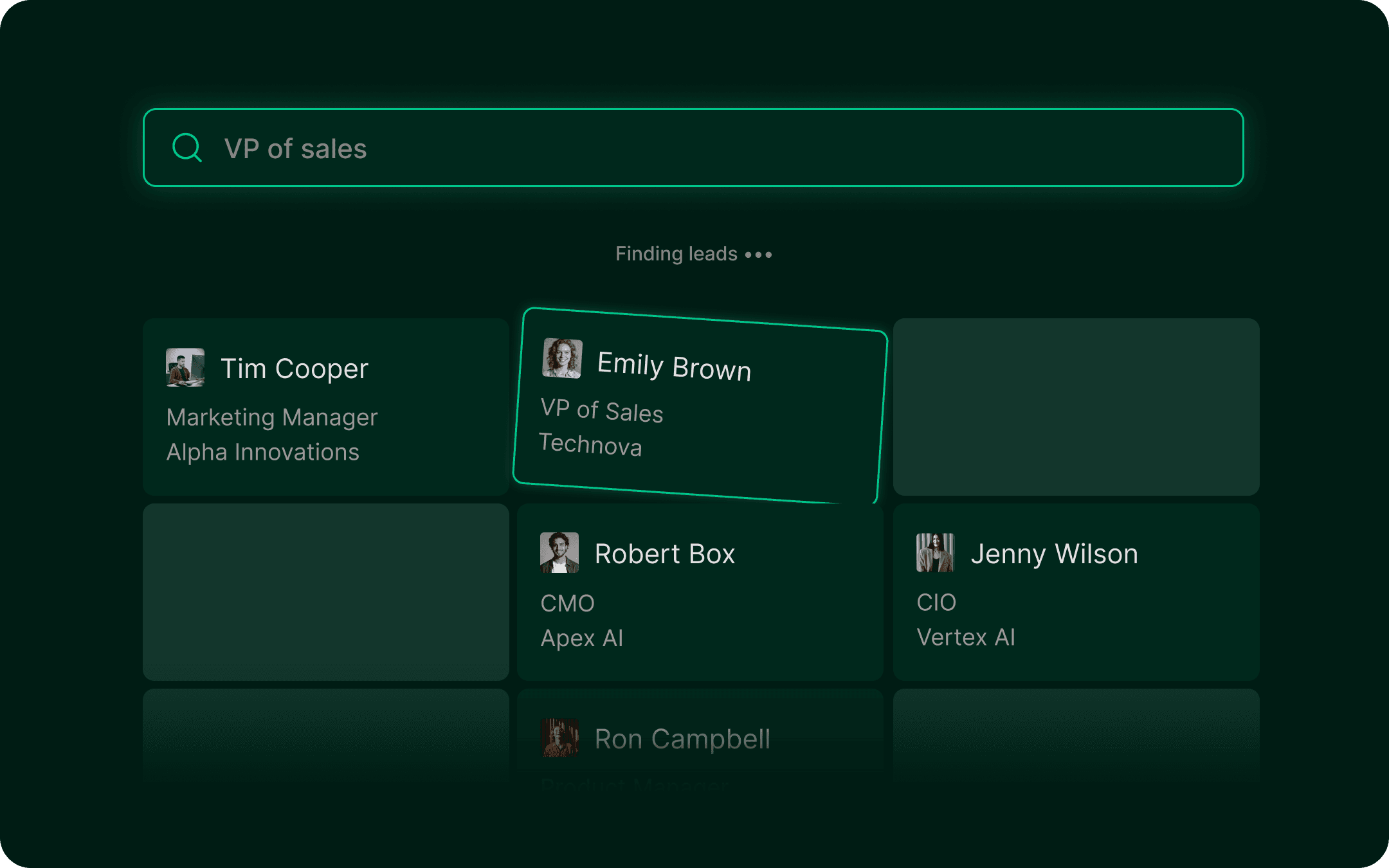Click the Finding leads loading dots
Screen dimensions: 1389x868
click(x=759, y=255)
